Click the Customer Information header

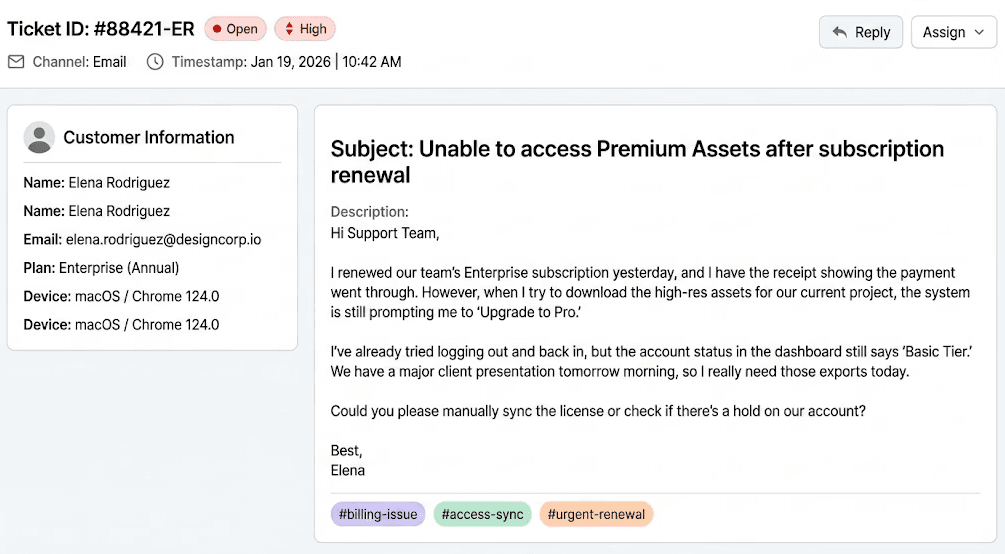click(148, 138)
